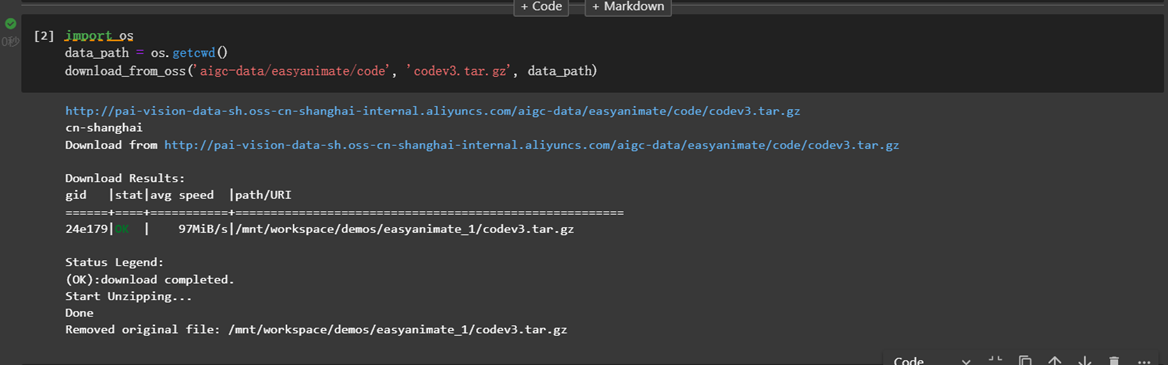
Task: Click the 'data_path = os.getcwd()' code line
Action: [146, 54]
